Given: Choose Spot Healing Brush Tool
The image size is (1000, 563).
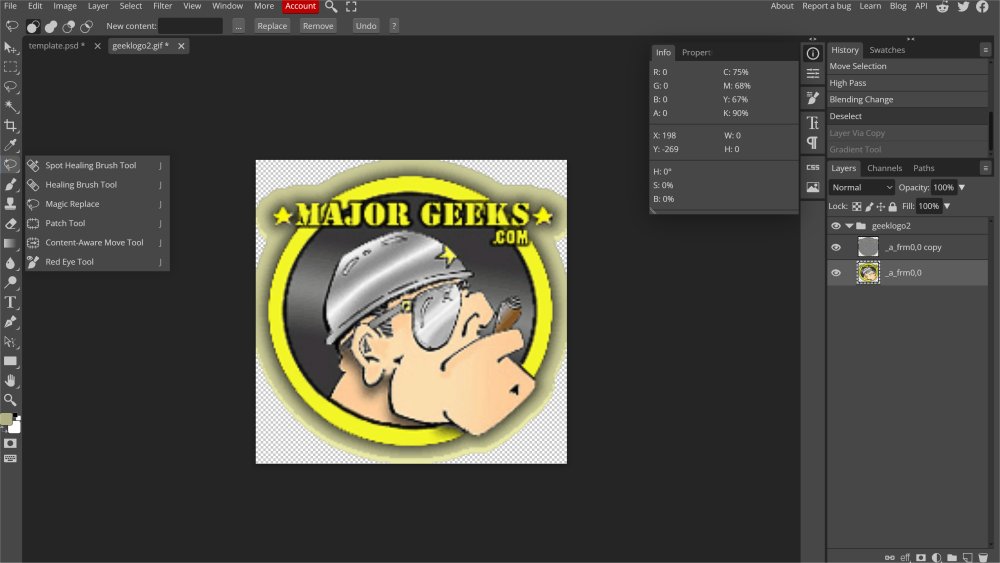Looking at the screenshot, I should 97,165.
